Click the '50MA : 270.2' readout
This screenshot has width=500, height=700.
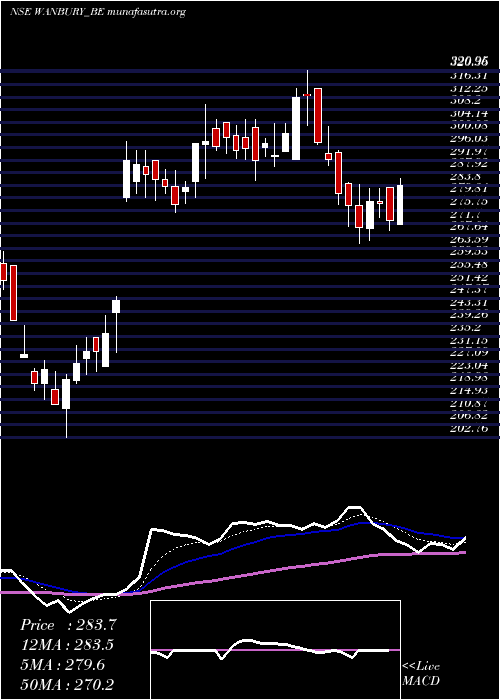click(67, 685)
